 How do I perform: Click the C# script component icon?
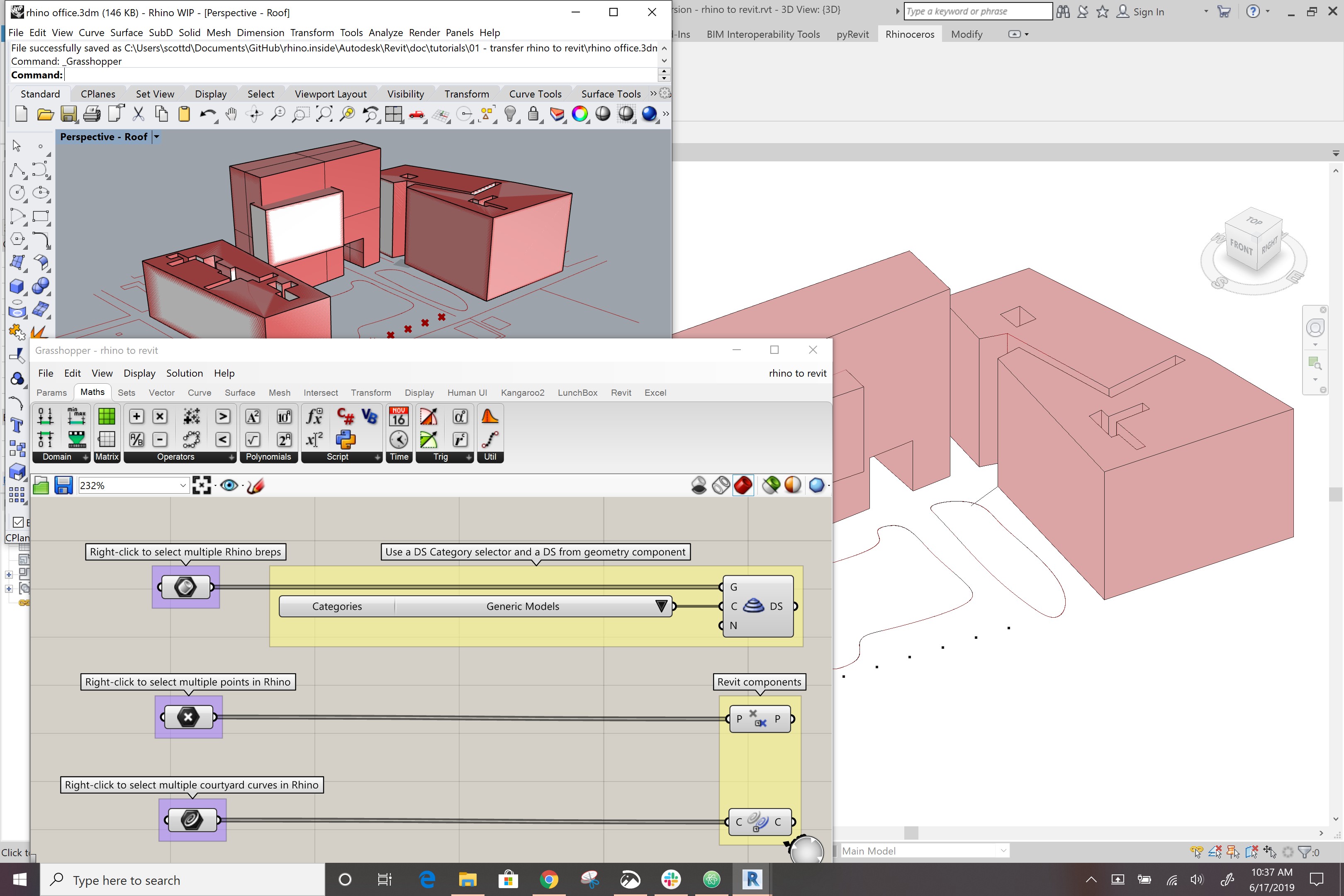[345, 416]
